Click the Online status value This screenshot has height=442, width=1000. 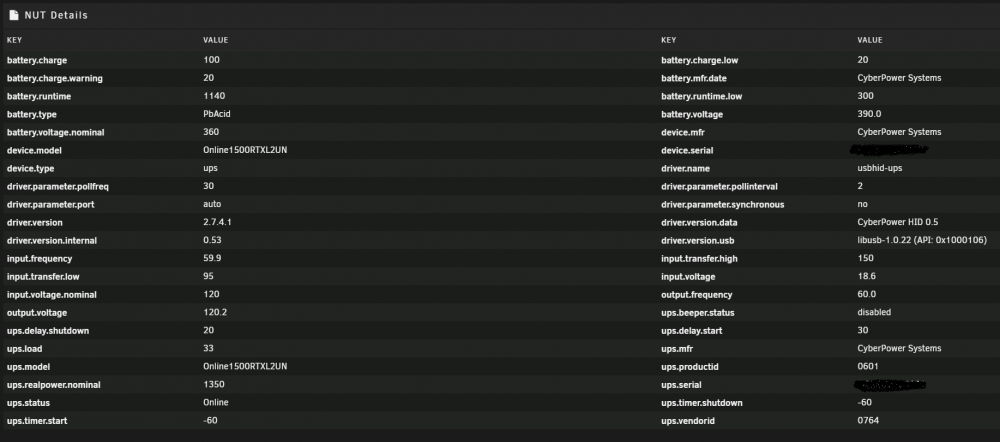point(216,402)
